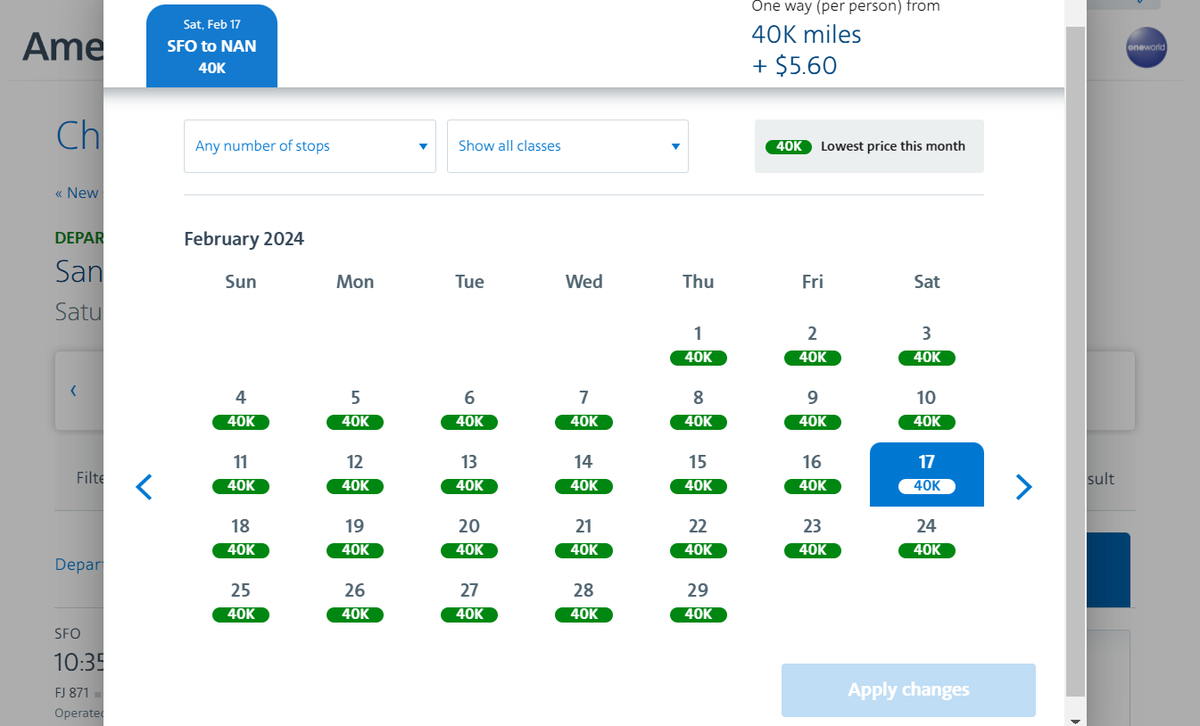
Task: Go to next month with right arrow
Action: click(x=1023, y=487)
